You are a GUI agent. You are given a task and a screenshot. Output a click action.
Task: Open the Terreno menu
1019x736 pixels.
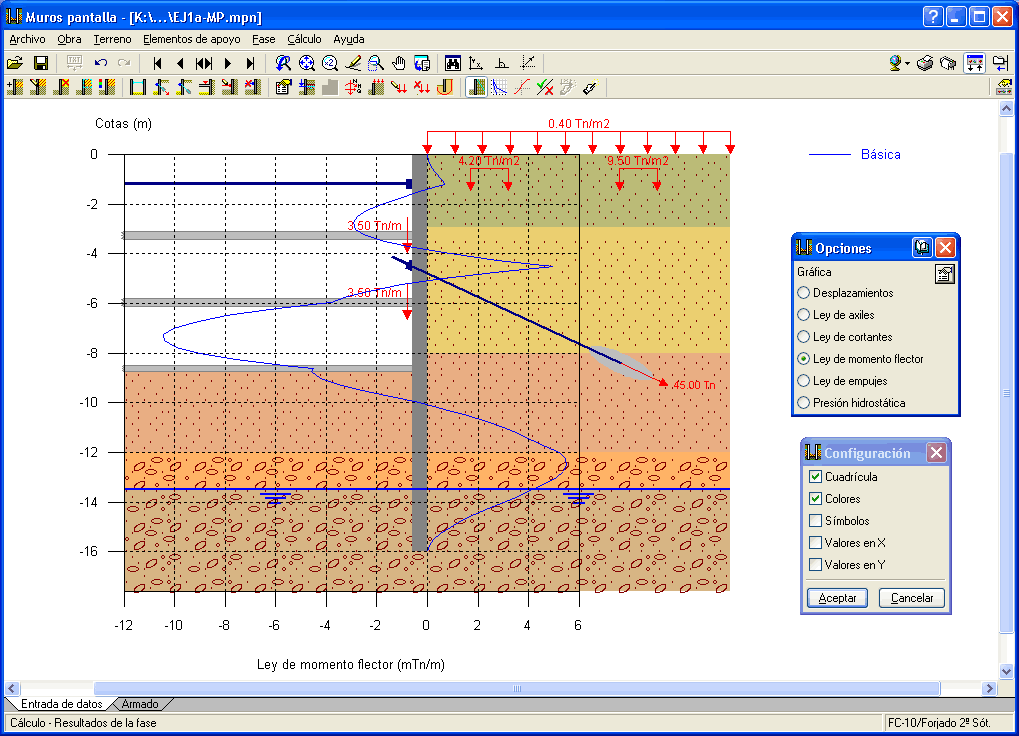(112, 39)
